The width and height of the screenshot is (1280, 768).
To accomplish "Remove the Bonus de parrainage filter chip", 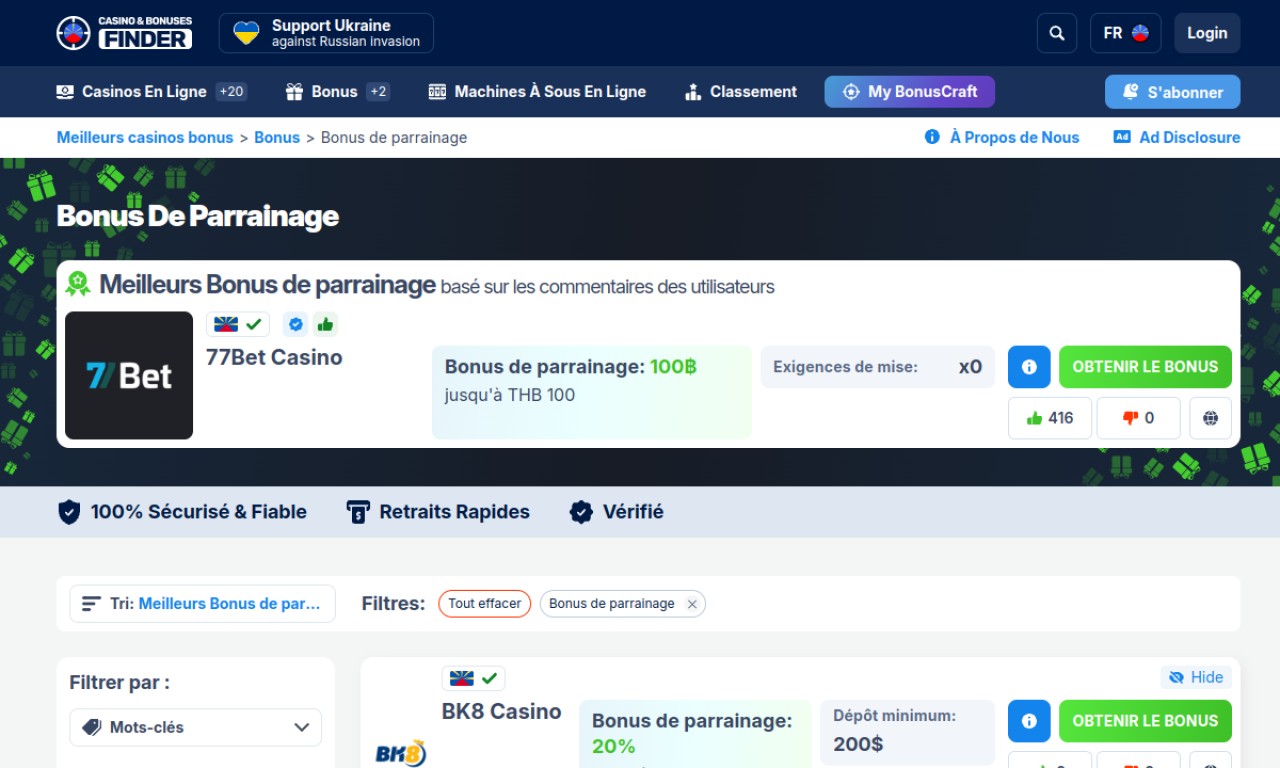I will pos(692,604).
